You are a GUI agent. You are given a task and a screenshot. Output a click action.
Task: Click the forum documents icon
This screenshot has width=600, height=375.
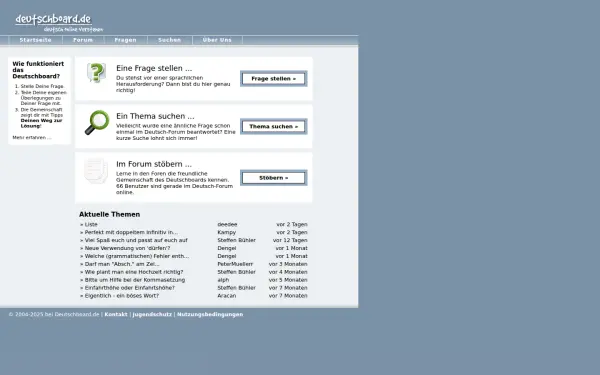96,171
